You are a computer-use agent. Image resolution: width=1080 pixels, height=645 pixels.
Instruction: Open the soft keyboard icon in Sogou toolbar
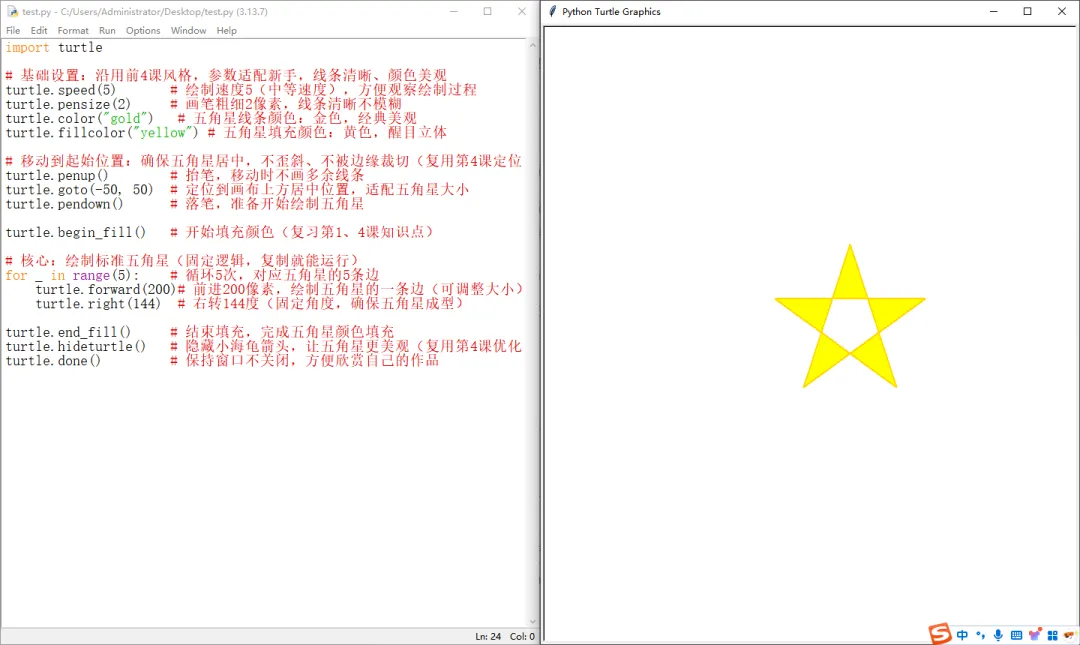coord(1016,635)
